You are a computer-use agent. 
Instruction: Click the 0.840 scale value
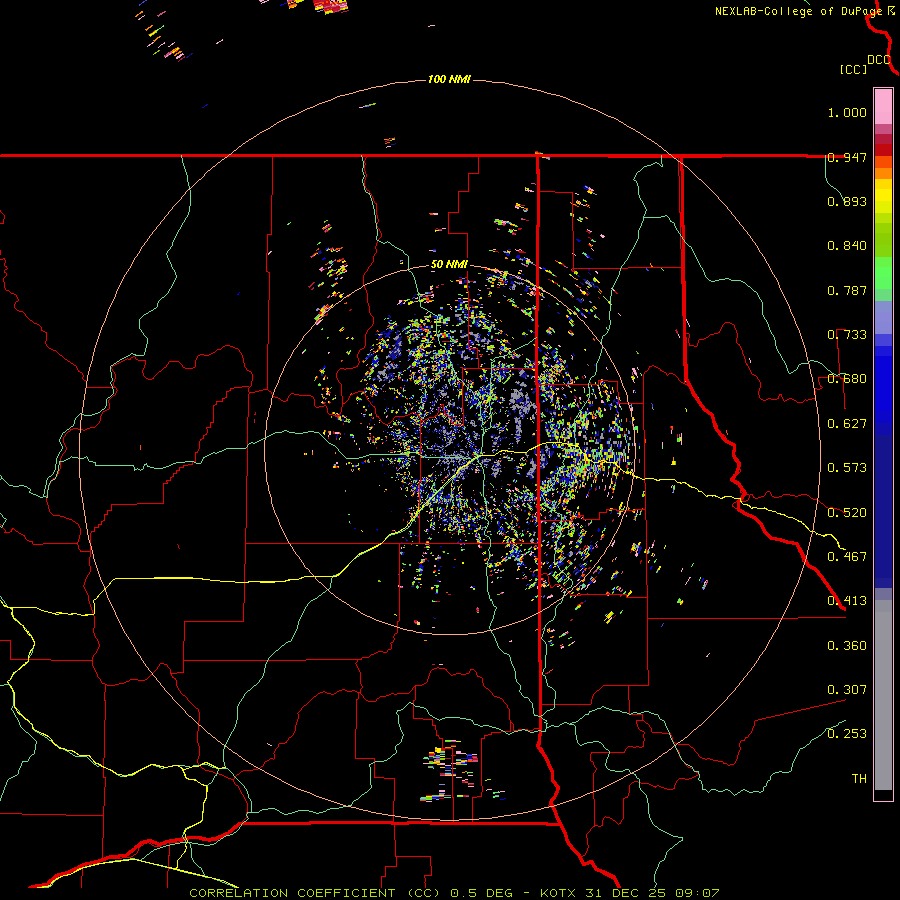[847, 246]
